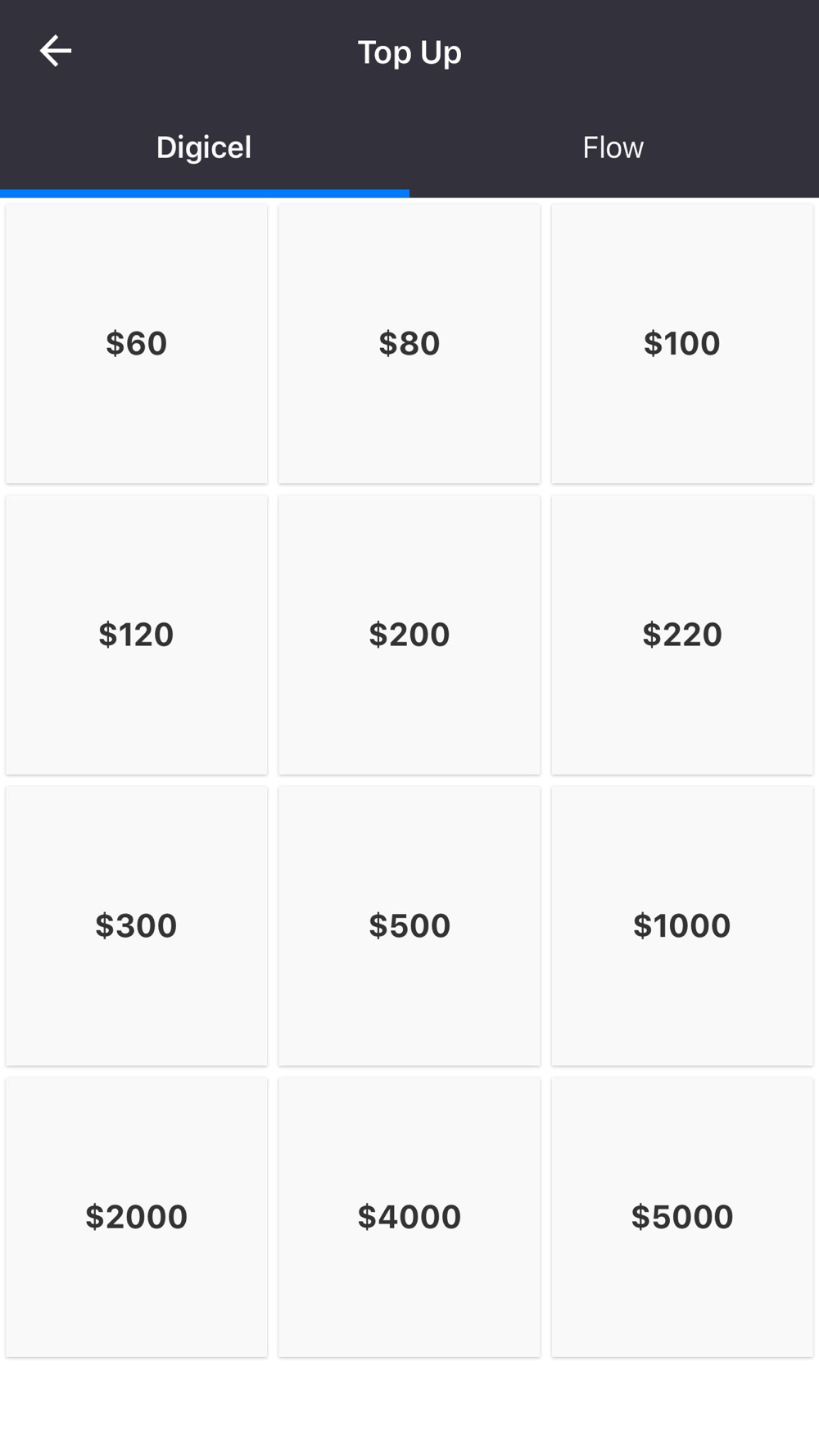Choose the $5000 top up option

682,1217
